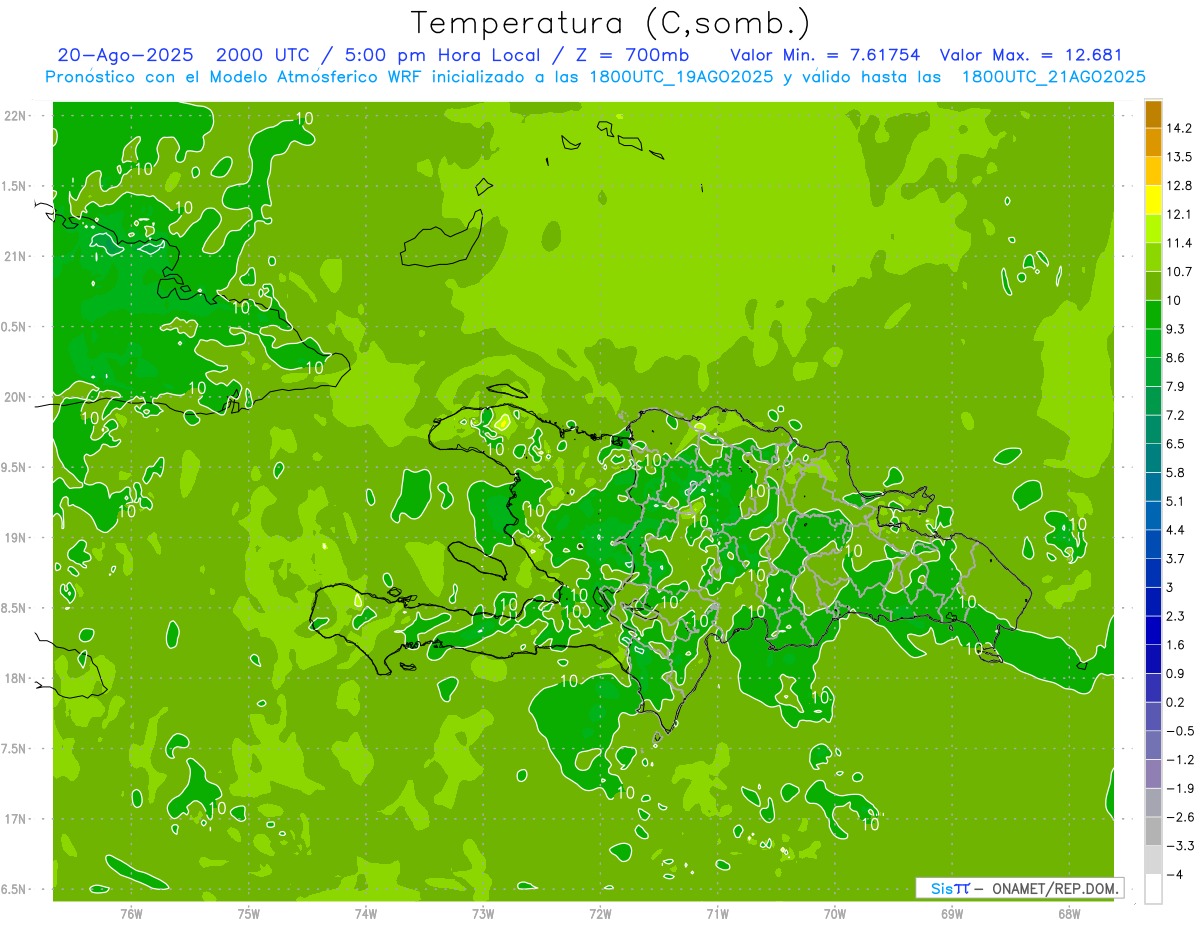Click the "5.8" colorbar value

[x=1177, y=472]
